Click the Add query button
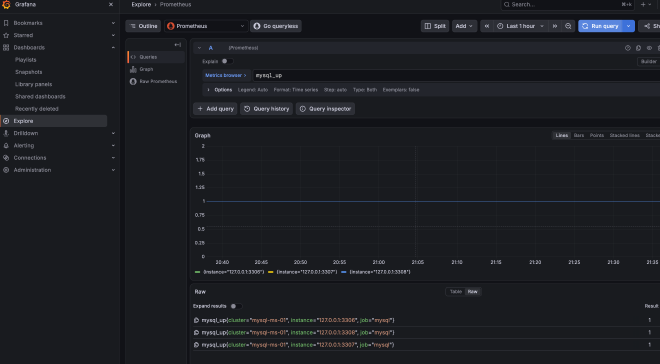This screenshot has width=660, height=364. click(215, 109)
